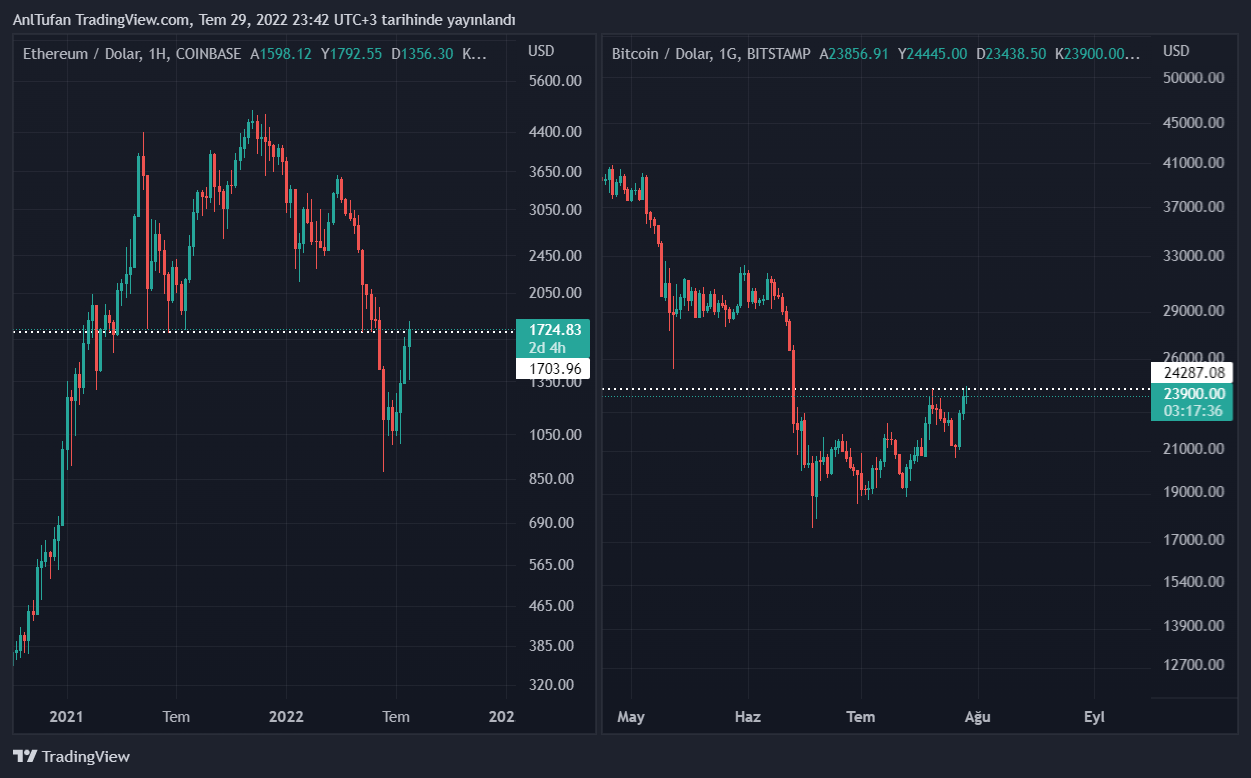Click the green 23900.00 Bitcoin price label
Image resolution: width=1251 pixels, height=778 pixels.
[1192, 393]
